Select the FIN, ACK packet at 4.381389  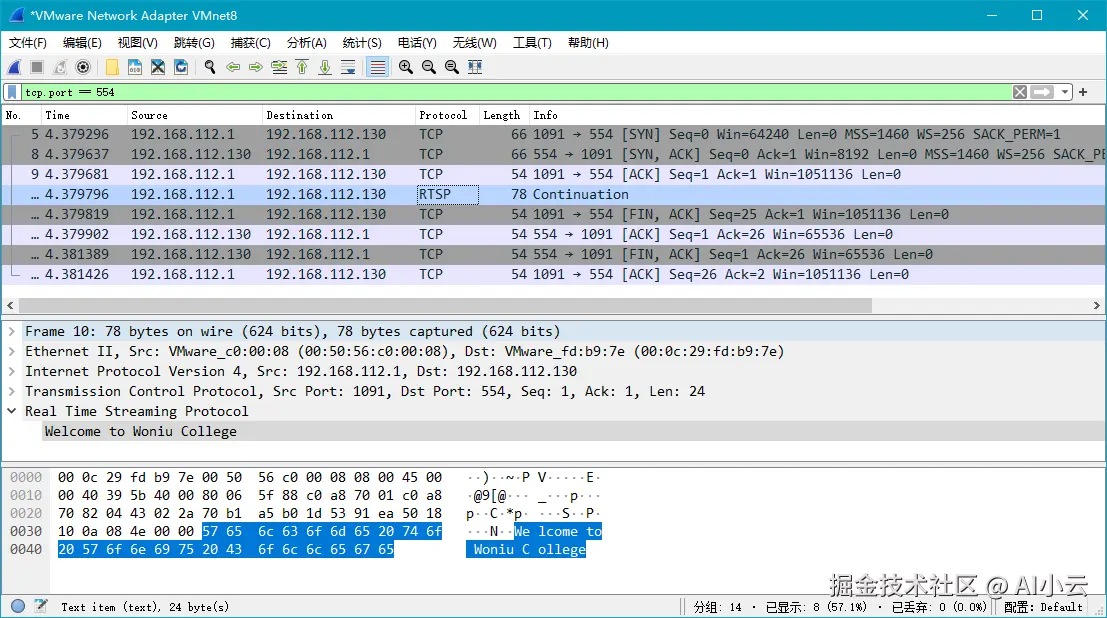(x=554, y=254)
